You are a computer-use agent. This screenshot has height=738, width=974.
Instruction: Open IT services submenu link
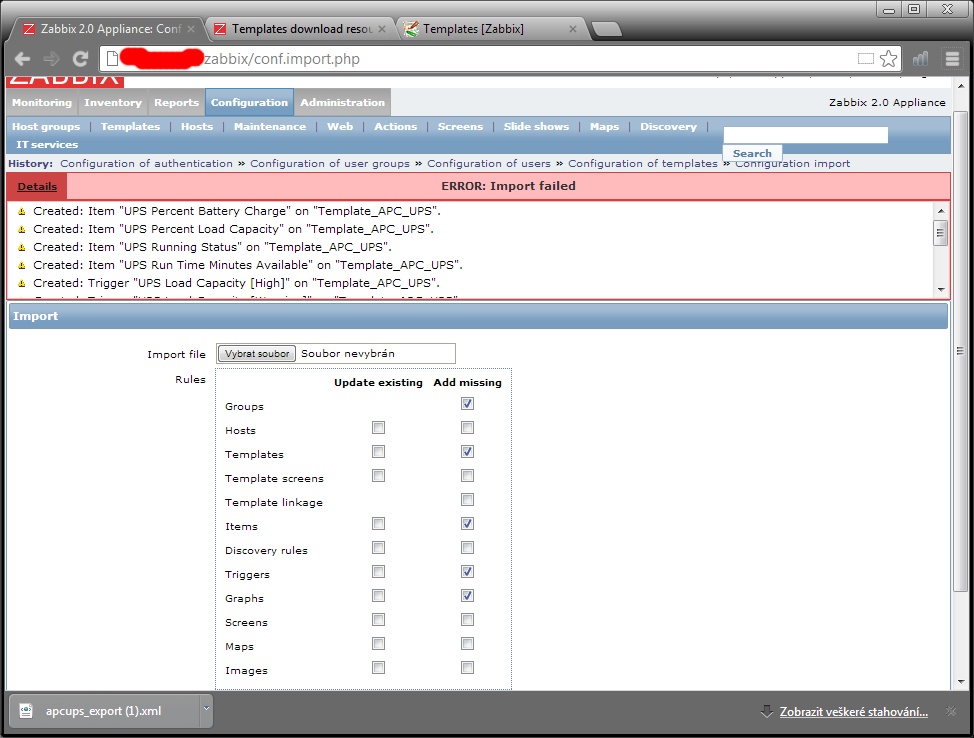(x=47, y=145)
